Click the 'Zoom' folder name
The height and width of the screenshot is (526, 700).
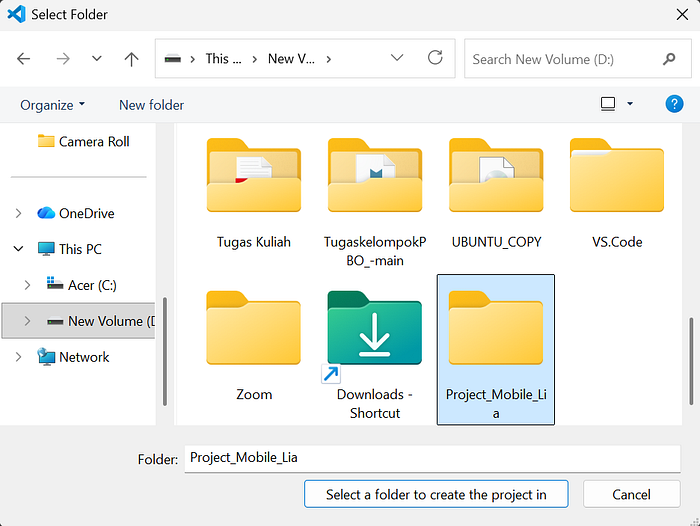254,394
